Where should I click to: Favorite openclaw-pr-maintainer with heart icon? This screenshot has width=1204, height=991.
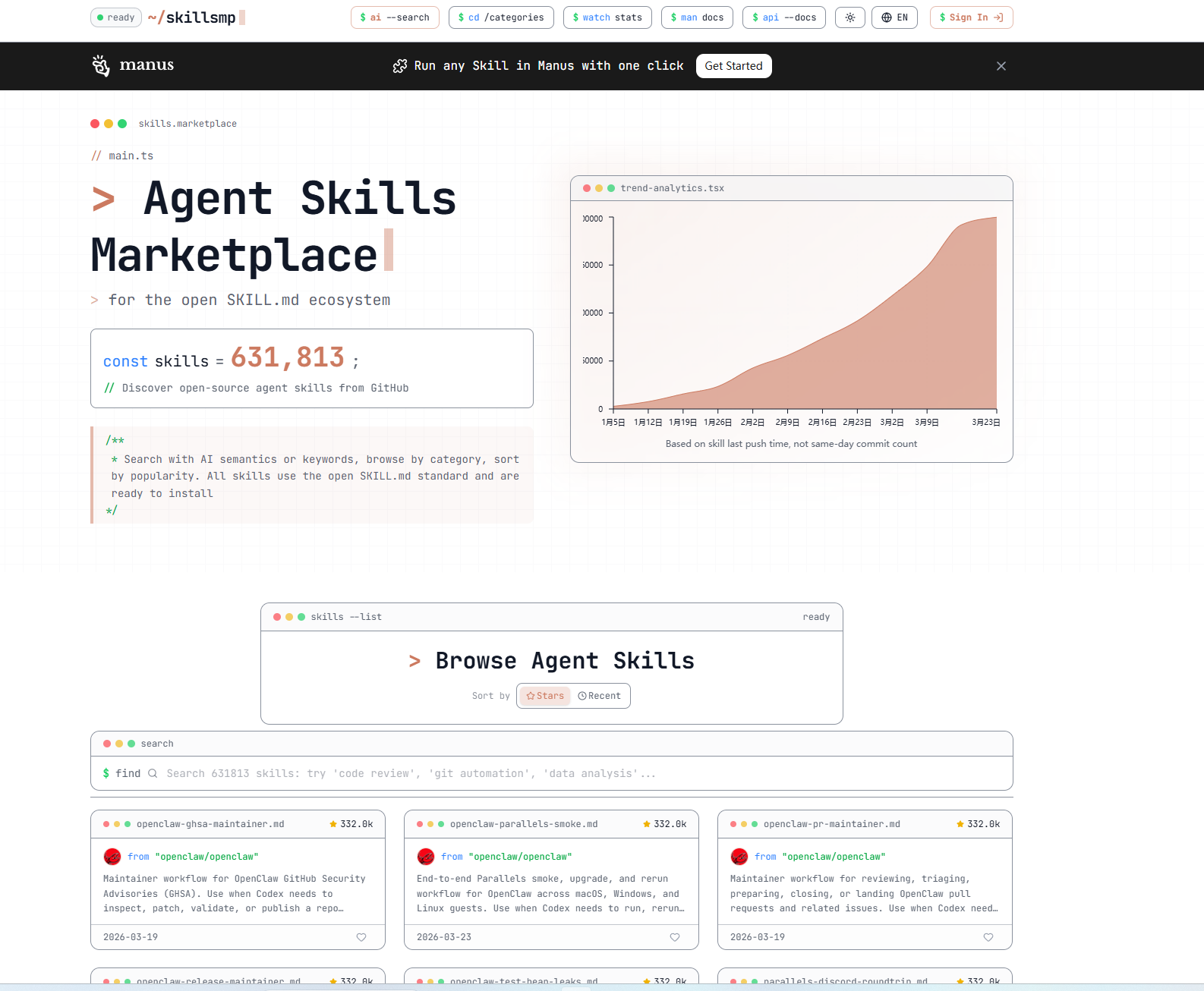(988, 937)
